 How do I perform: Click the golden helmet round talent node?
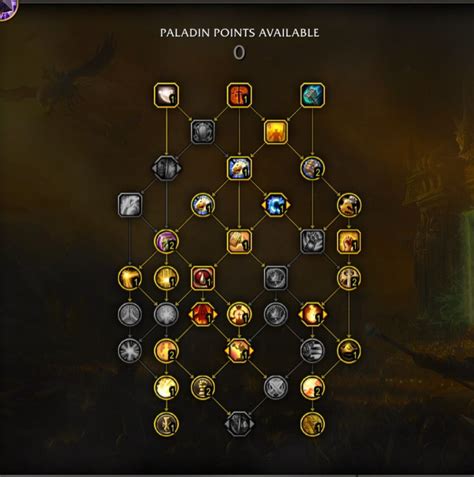[349, 351]
